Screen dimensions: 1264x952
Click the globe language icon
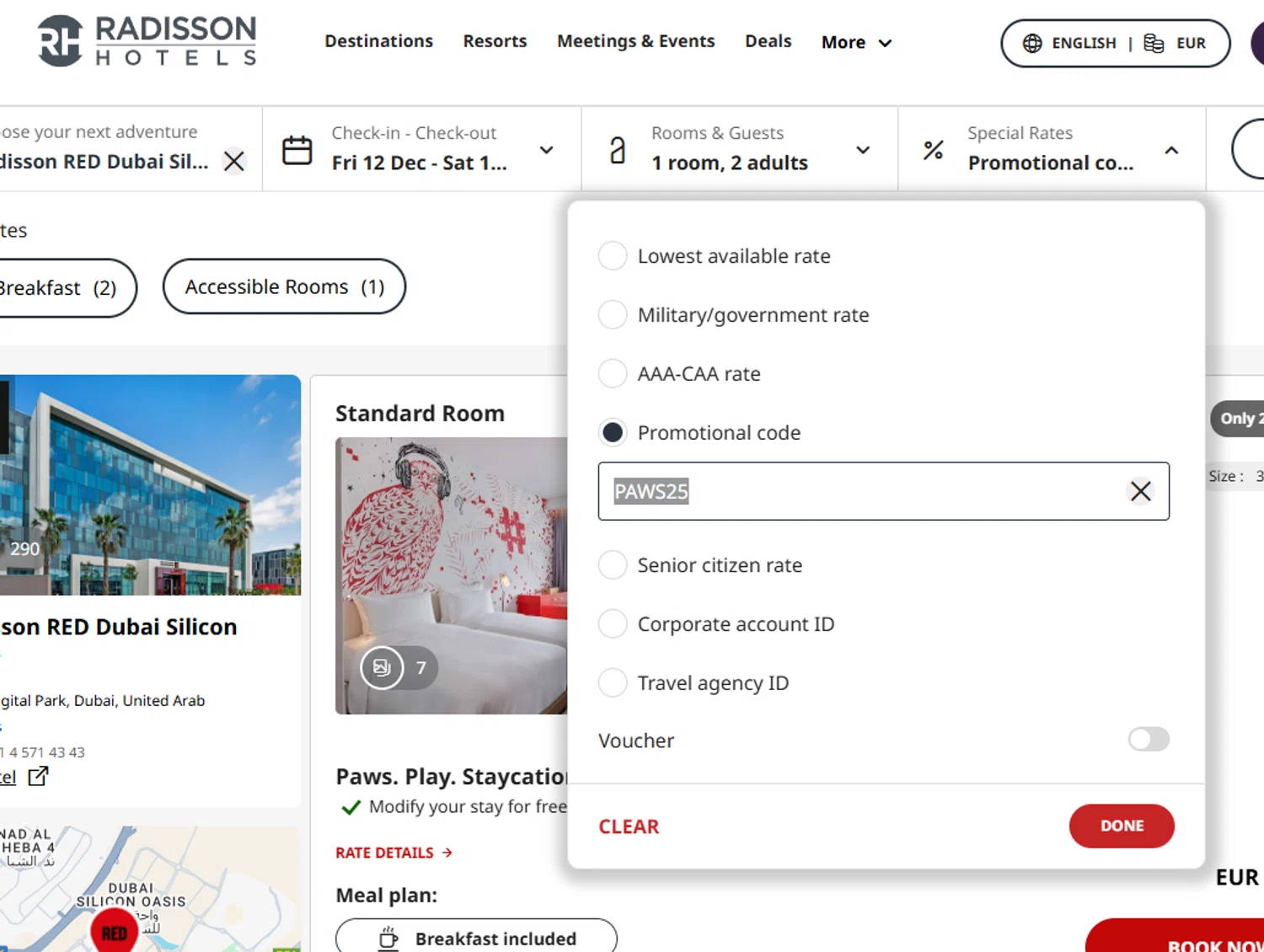[x=1032, y=43]
